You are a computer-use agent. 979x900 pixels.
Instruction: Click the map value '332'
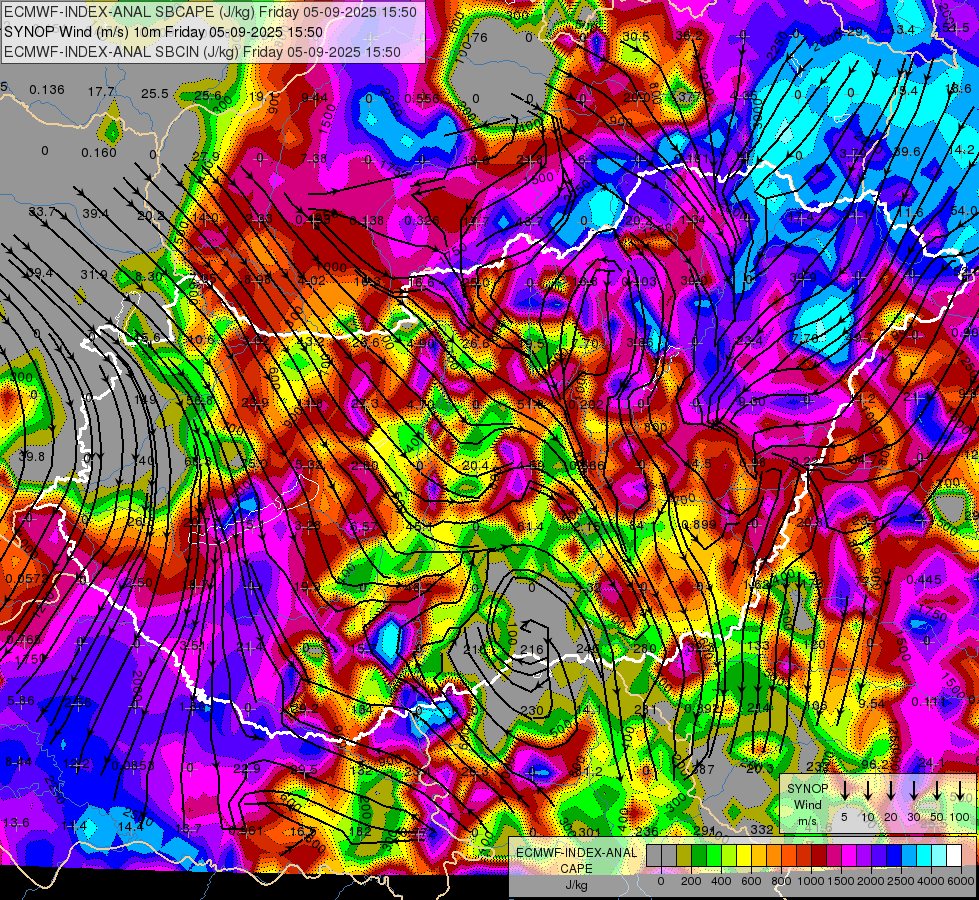click(x=762, y=829)
